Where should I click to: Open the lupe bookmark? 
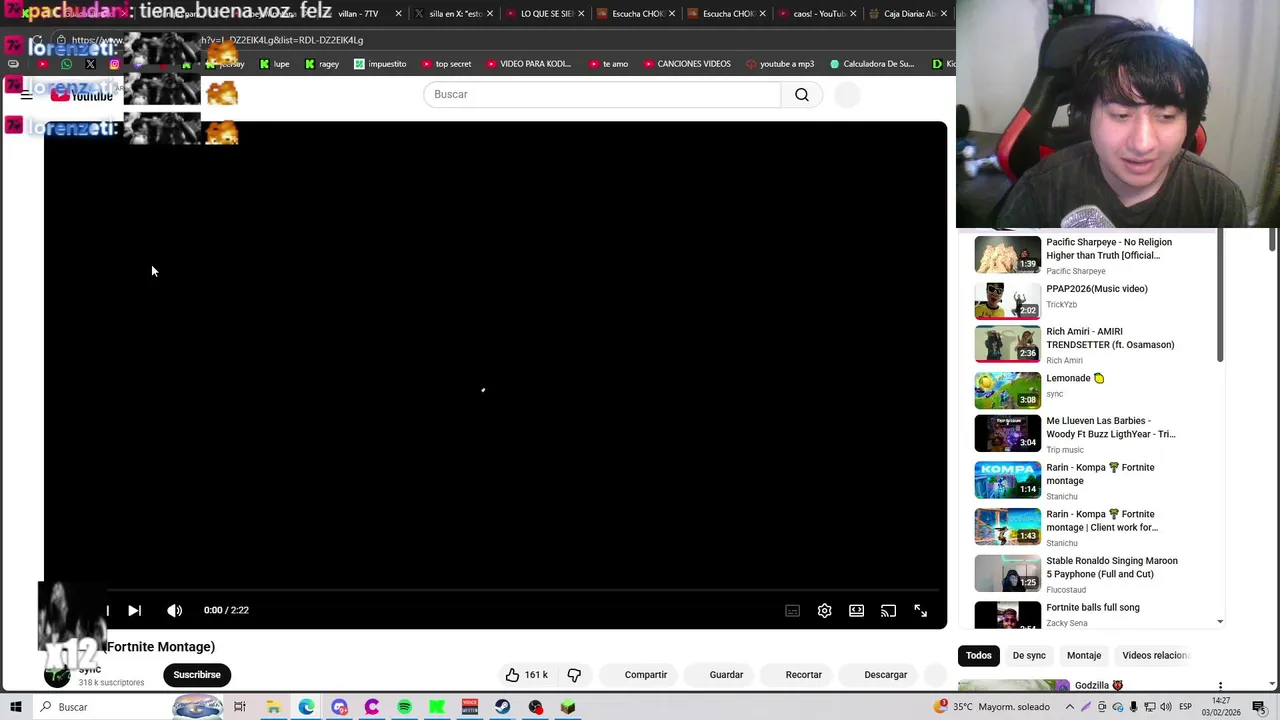(x=274, y=64)
